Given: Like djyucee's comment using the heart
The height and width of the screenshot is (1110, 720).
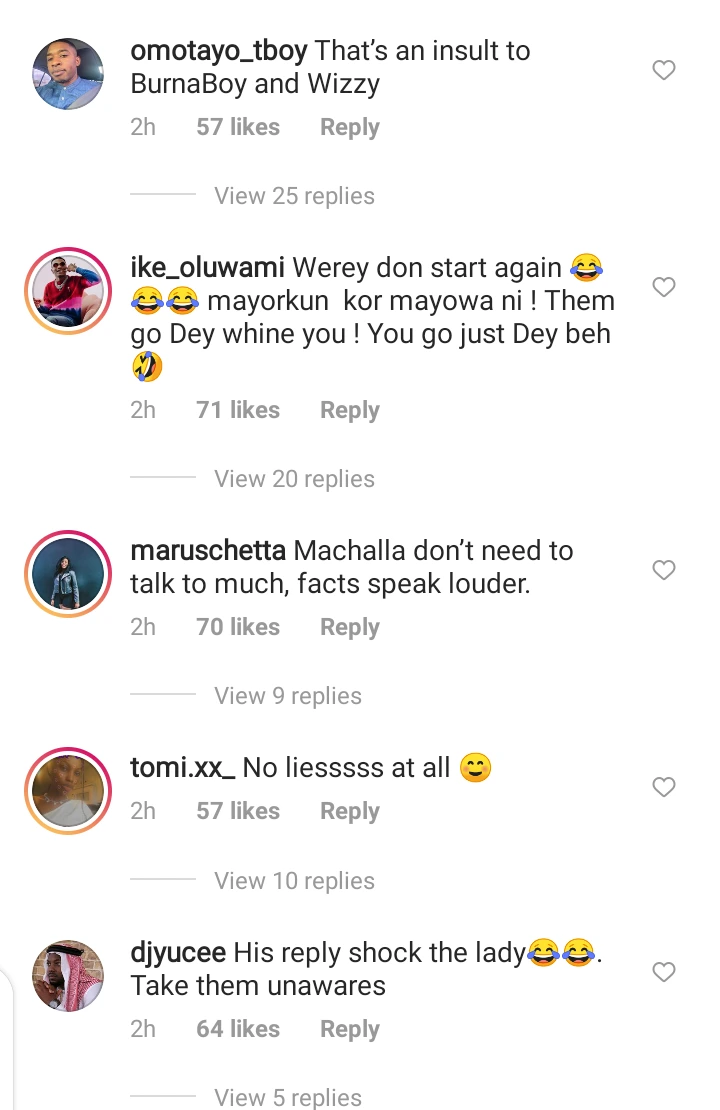Looking at the screenshot, I should pos(663,972).
